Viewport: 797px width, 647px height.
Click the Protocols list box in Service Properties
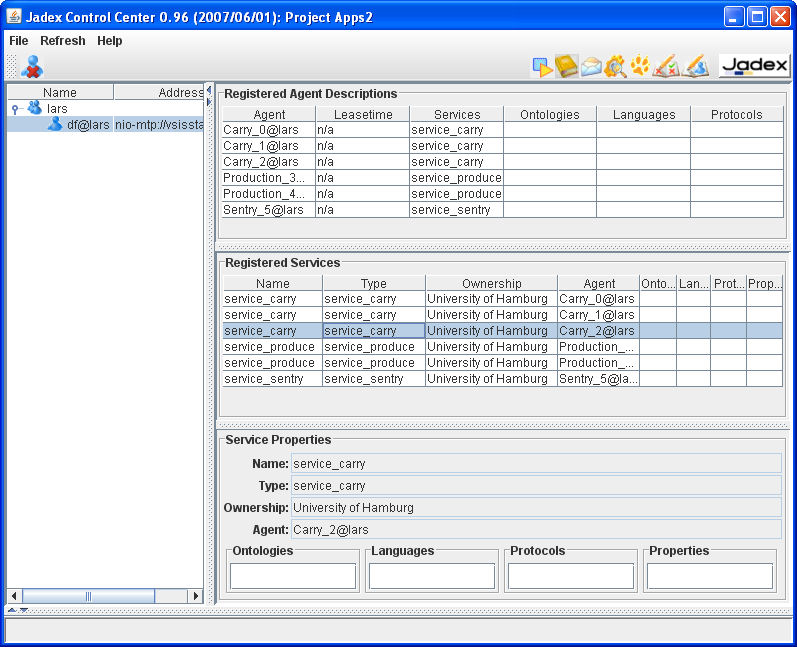click(571, 576)
